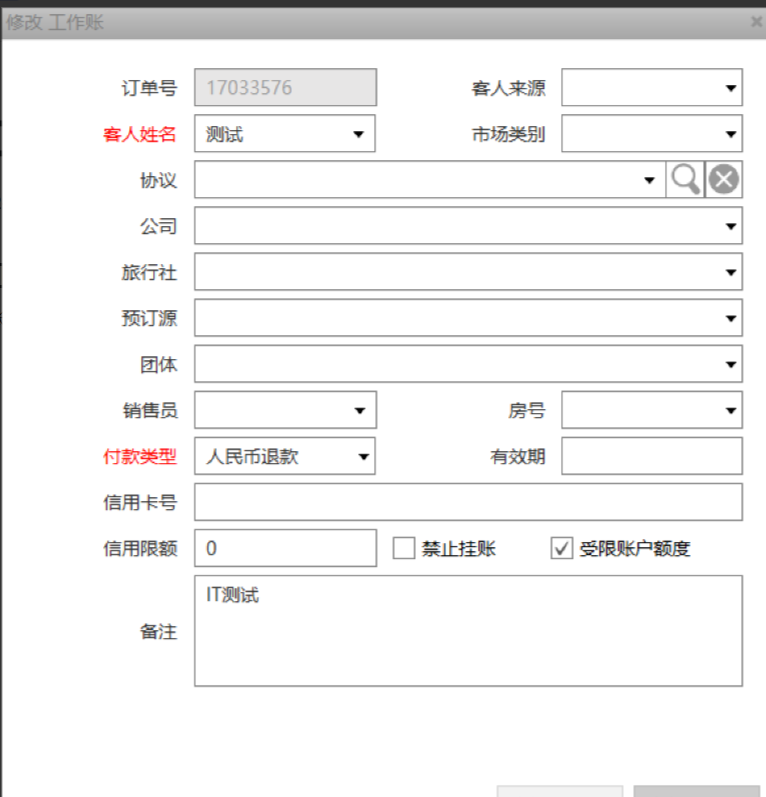Expand the 房号 dropdown
766x797 pixels.
point(731,410)
